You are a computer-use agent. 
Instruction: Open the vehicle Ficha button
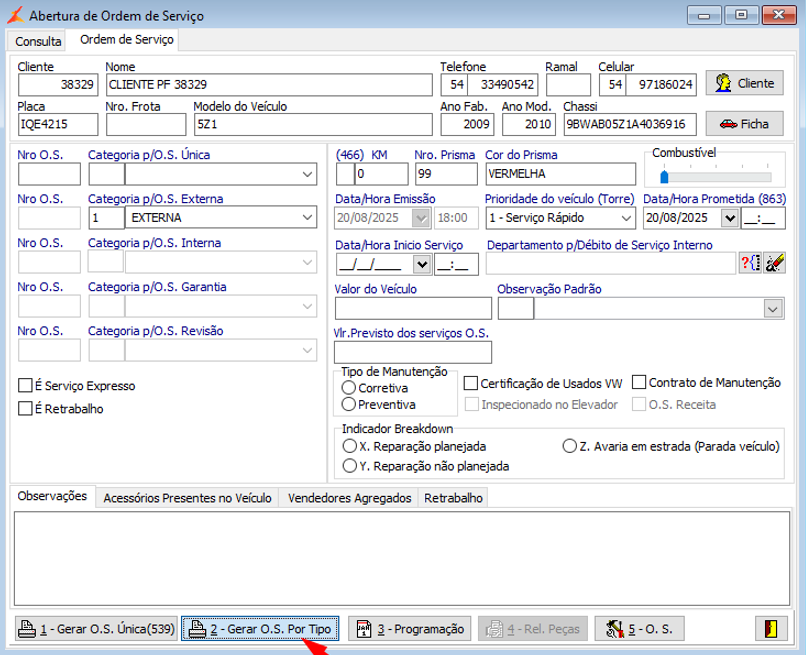[x=744, y=124]
